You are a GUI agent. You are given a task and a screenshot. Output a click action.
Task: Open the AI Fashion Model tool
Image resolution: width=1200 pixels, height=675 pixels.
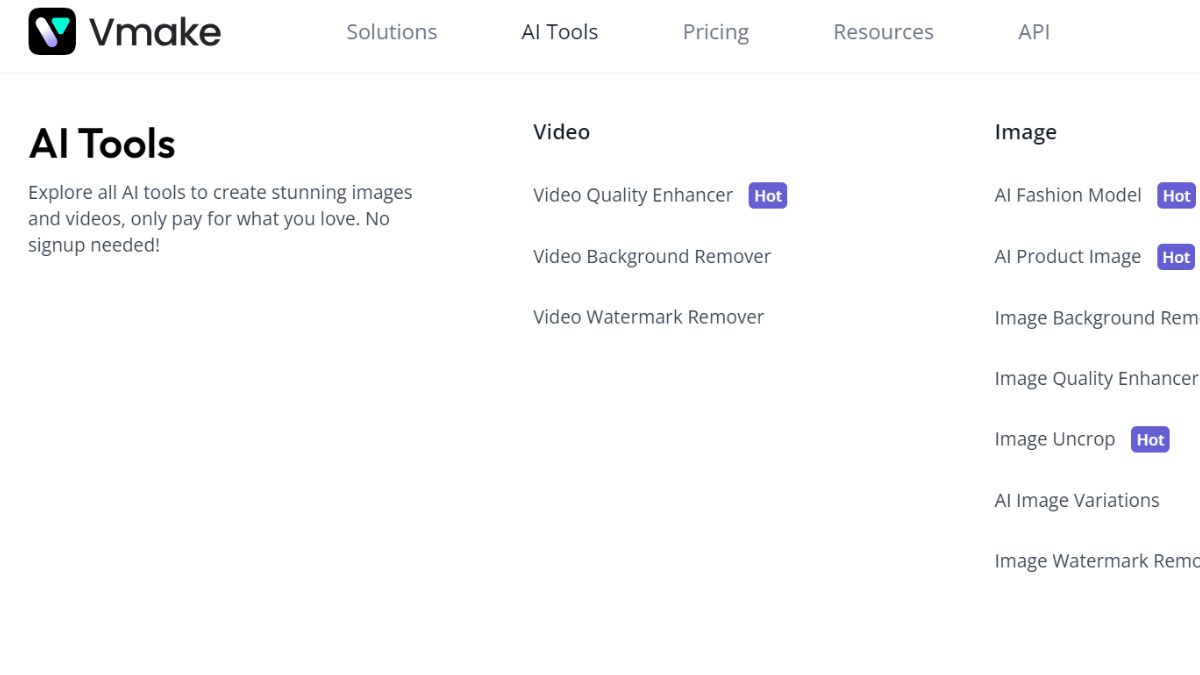click(x=1068, y=195)
